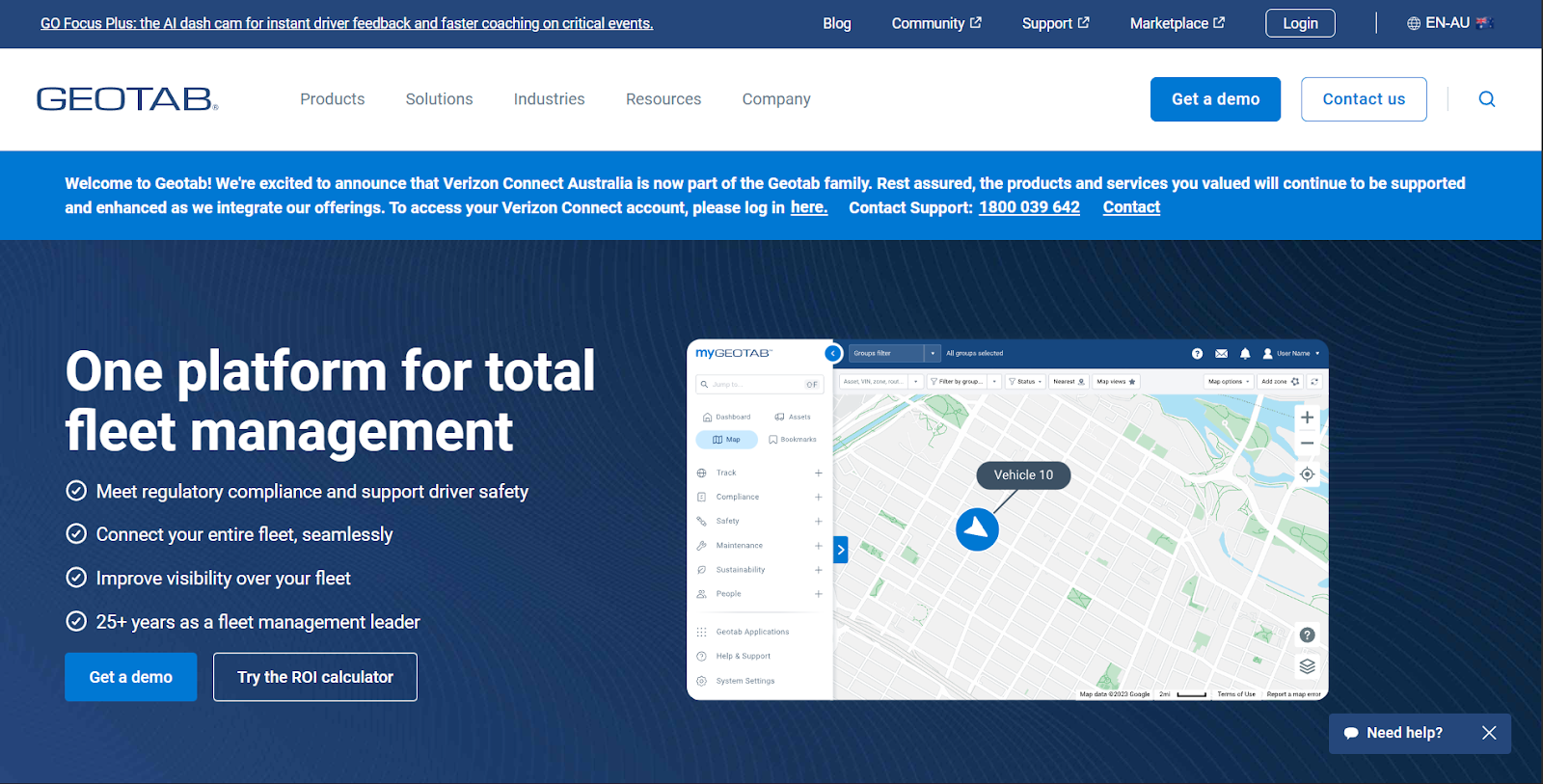Click the map locate crosshair icon
This screenshot has height=784, width=1543.
pos(1307,474)
